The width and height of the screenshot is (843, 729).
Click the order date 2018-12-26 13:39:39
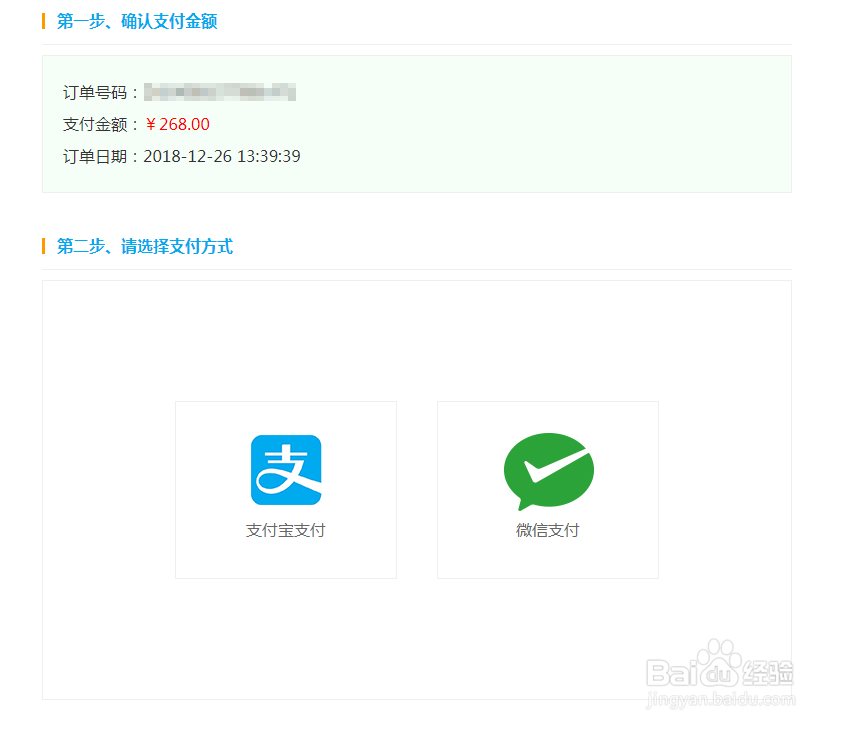coord(222,156)
